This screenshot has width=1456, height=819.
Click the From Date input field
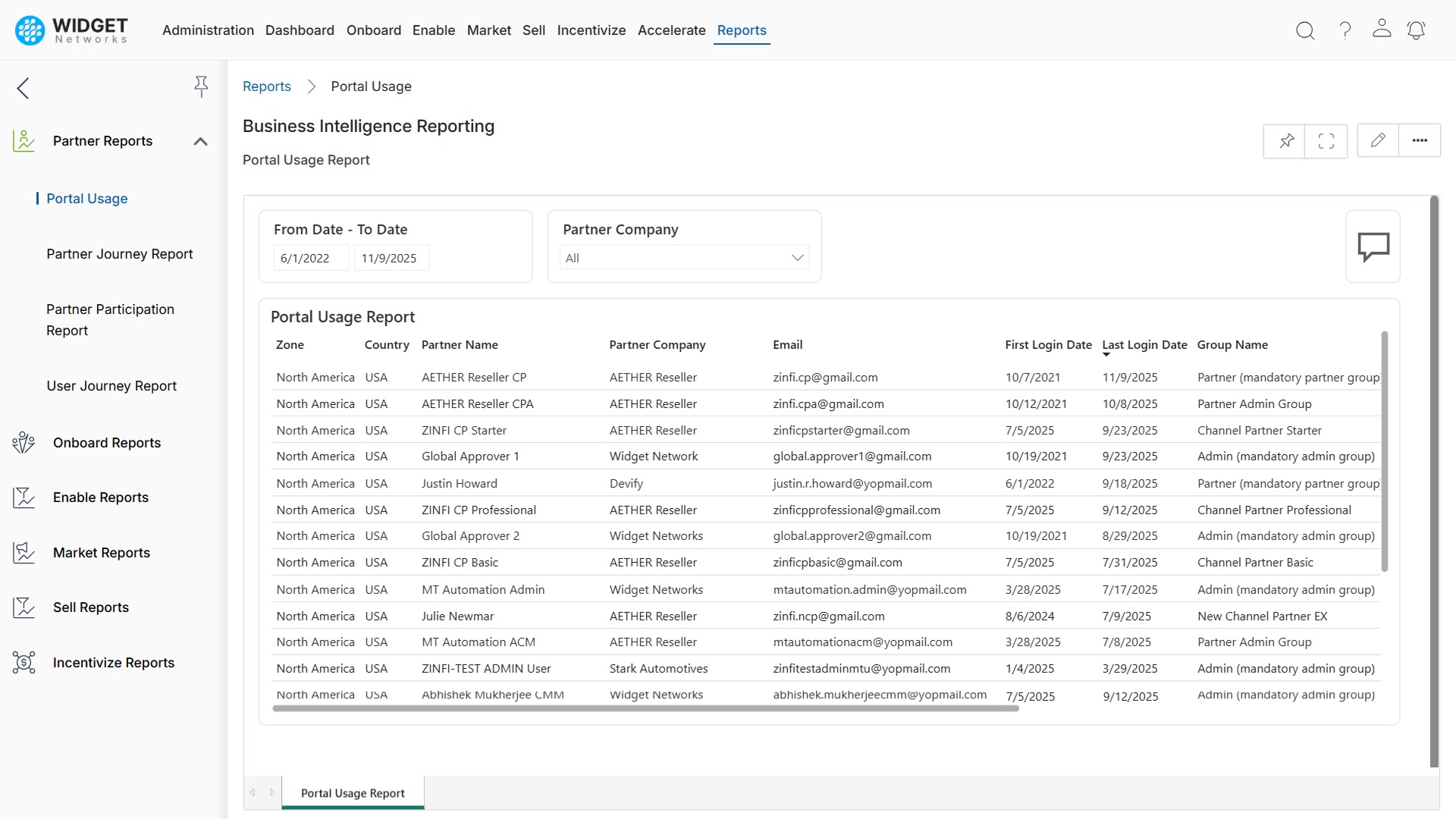click(310, 257)
